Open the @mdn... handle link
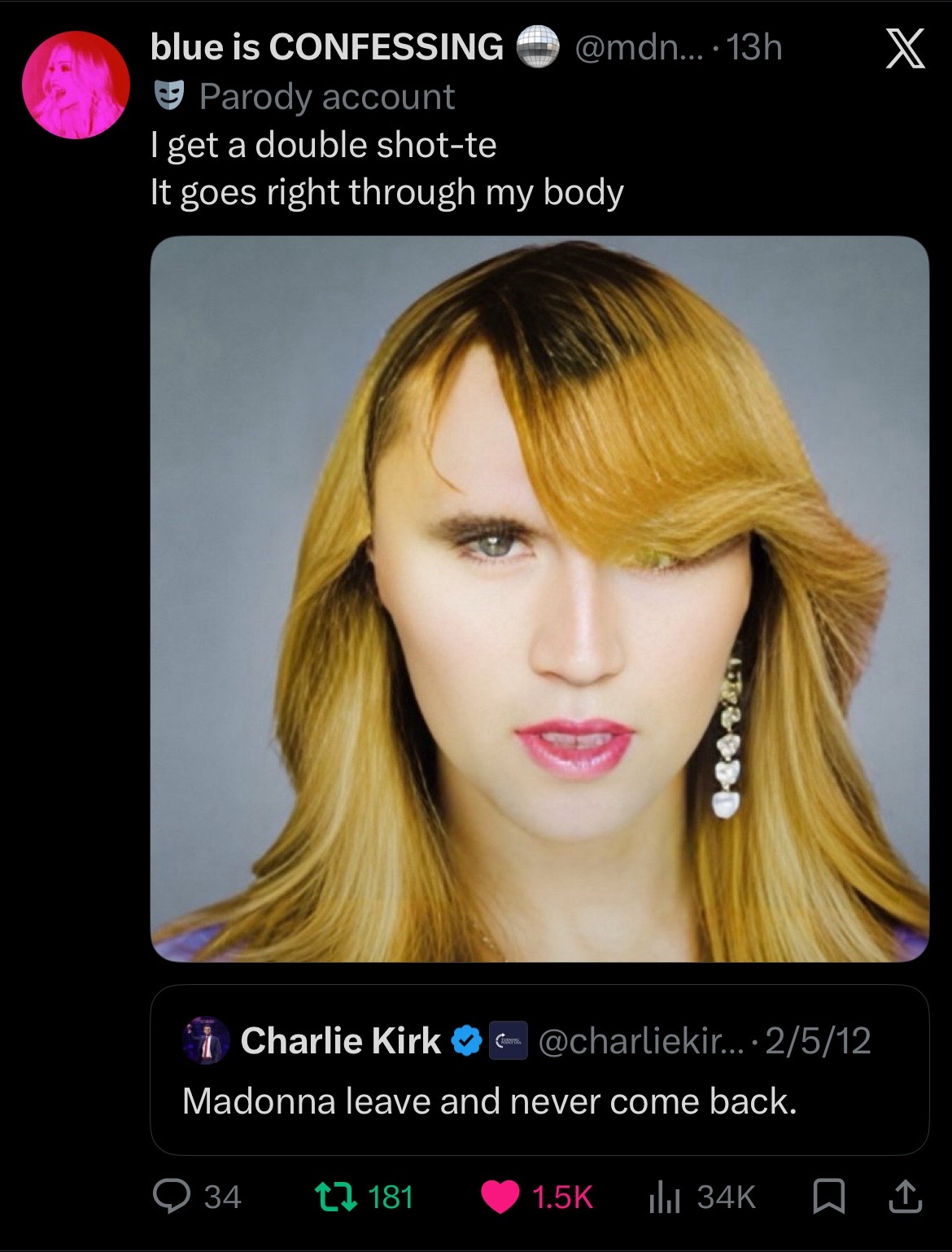 (x=635, y=48)
